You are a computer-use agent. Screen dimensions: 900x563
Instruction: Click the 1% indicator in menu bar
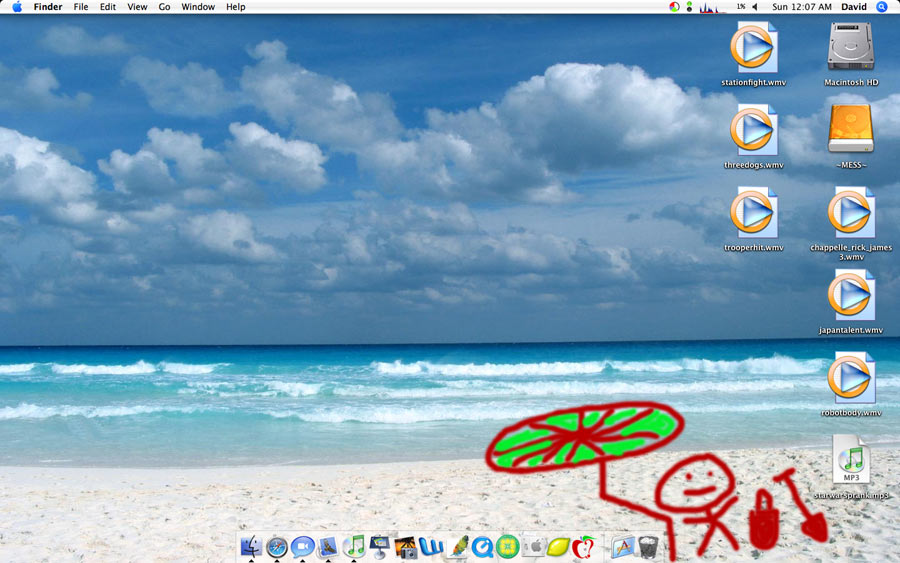[x=741, y=7]
